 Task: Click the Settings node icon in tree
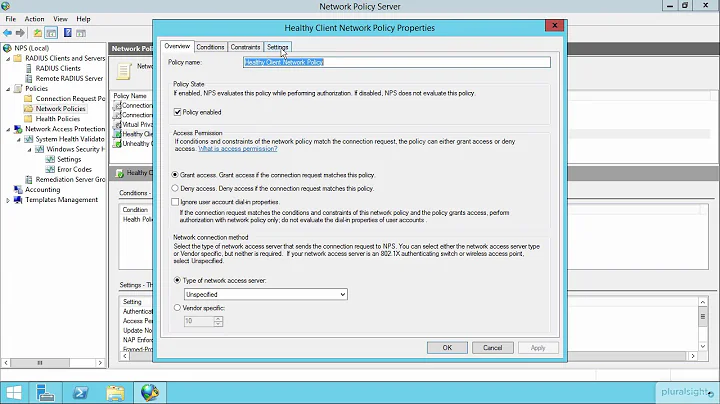point(50,159)
